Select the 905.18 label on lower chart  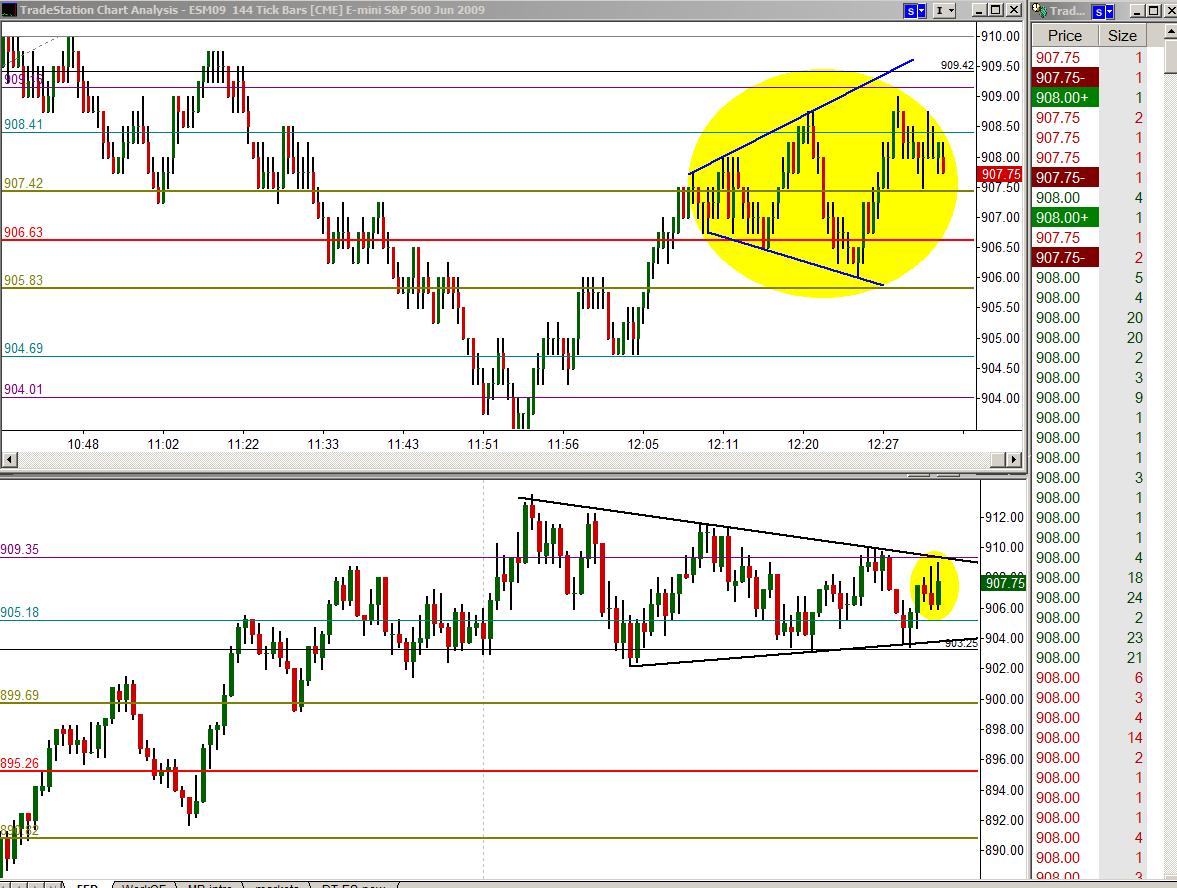point(20,613)
